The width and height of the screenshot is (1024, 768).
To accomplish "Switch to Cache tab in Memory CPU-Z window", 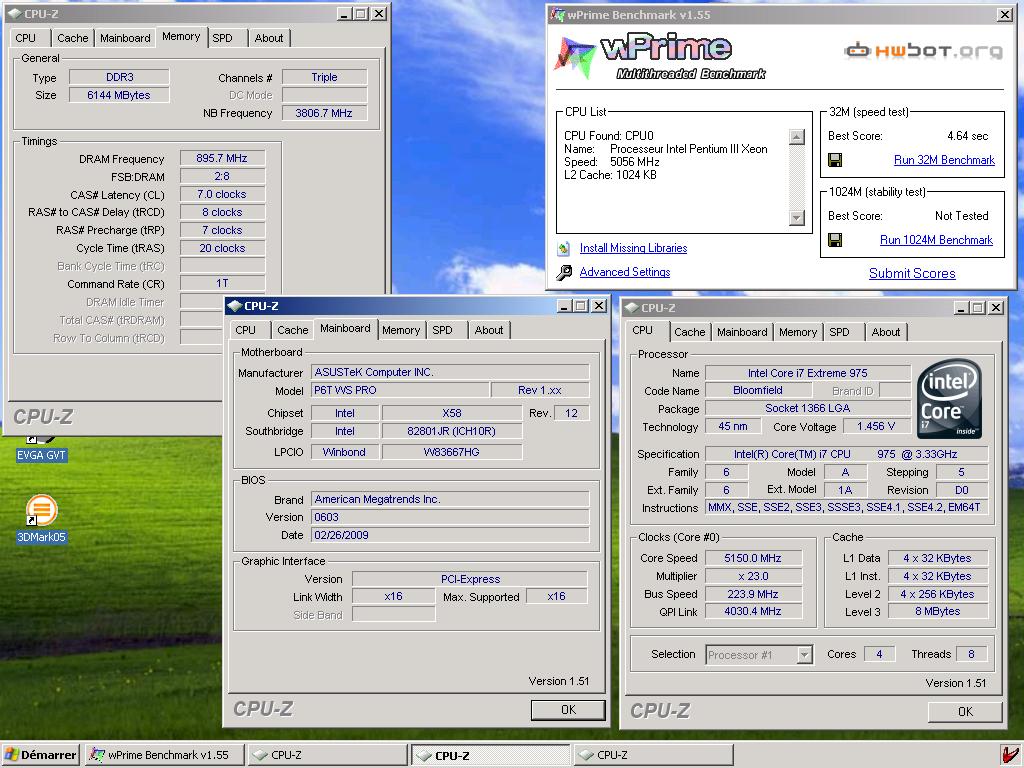I will click(72, 38).
